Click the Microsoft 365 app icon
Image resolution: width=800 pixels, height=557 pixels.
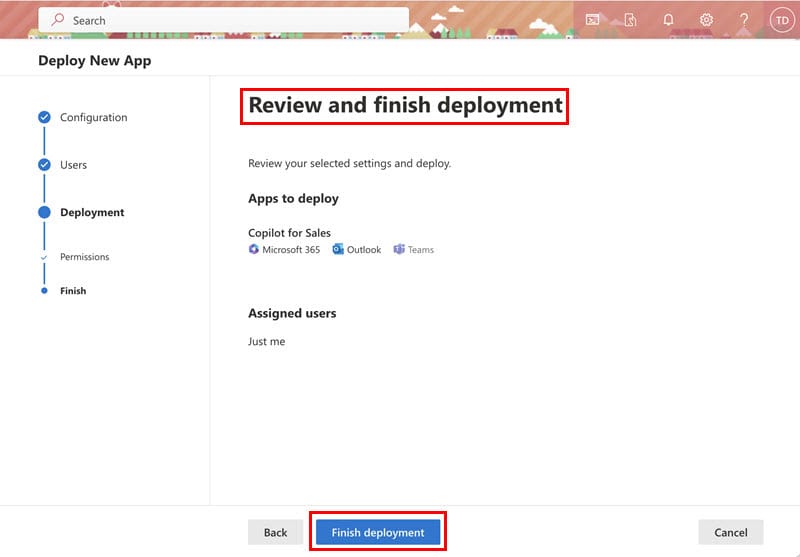point(254,249)
